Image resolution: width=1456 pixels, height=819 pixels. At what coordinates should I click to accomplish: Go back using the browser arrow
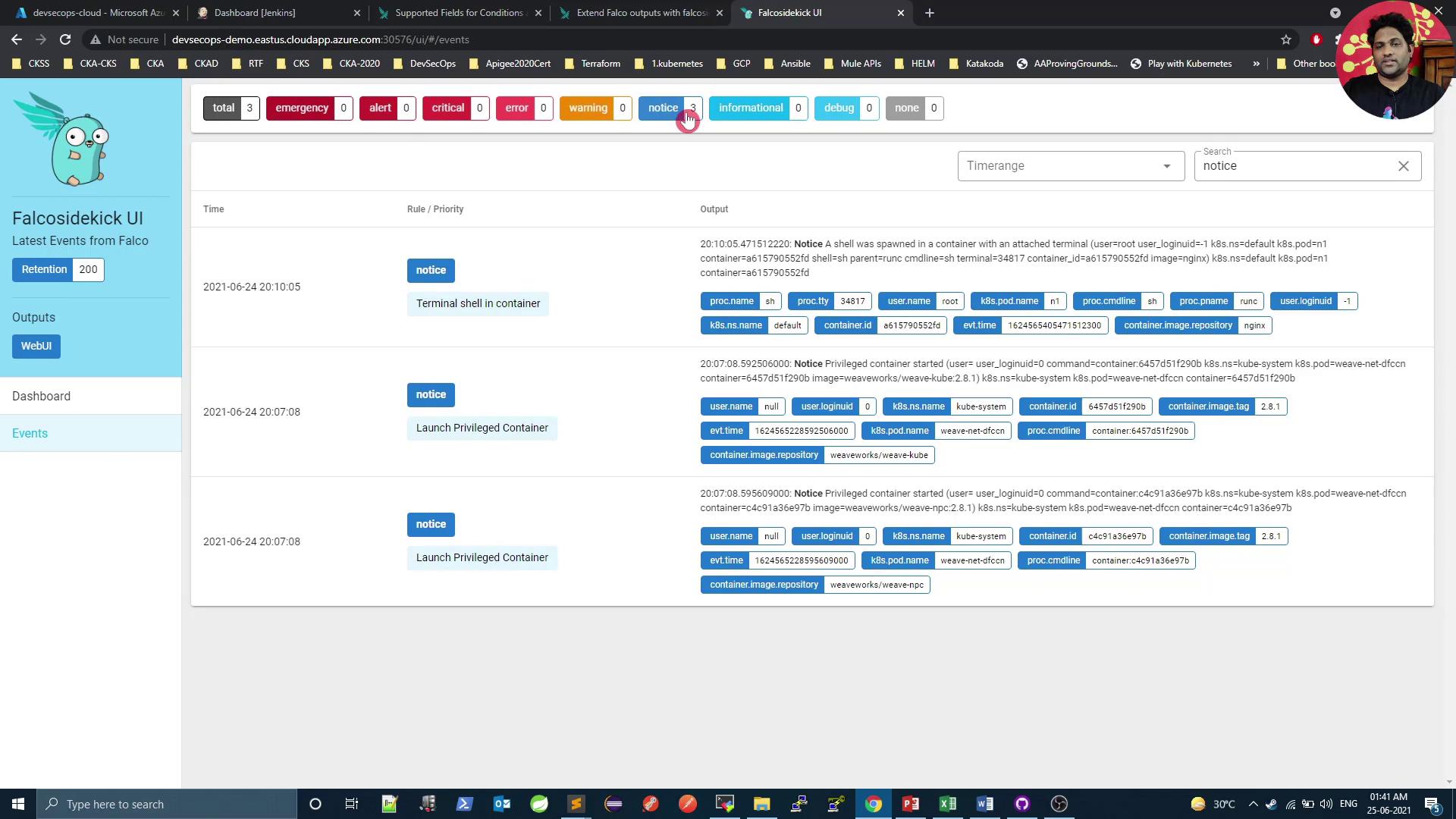17,39
